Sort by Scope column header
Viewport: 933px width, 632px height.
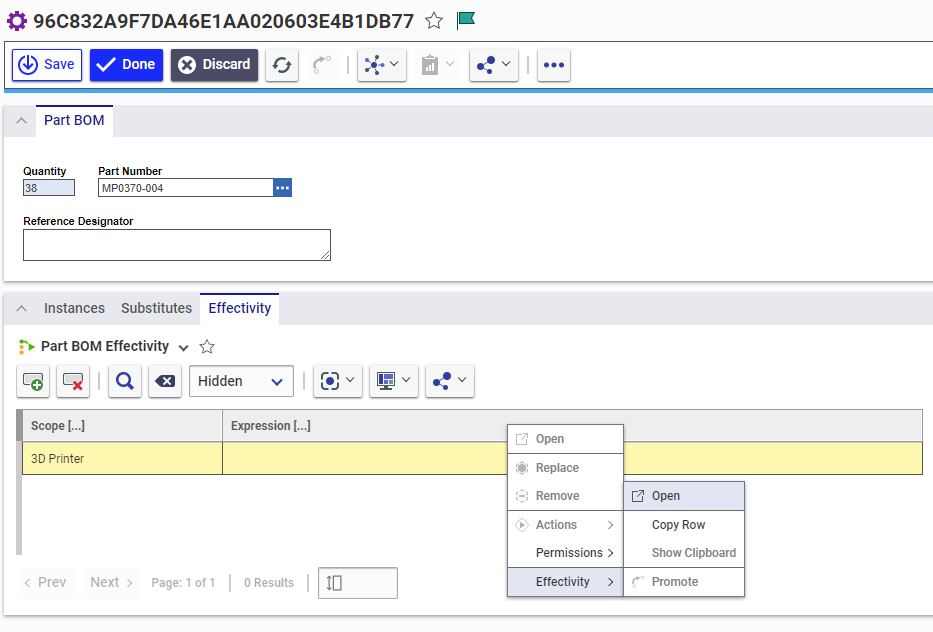[122, 426]
